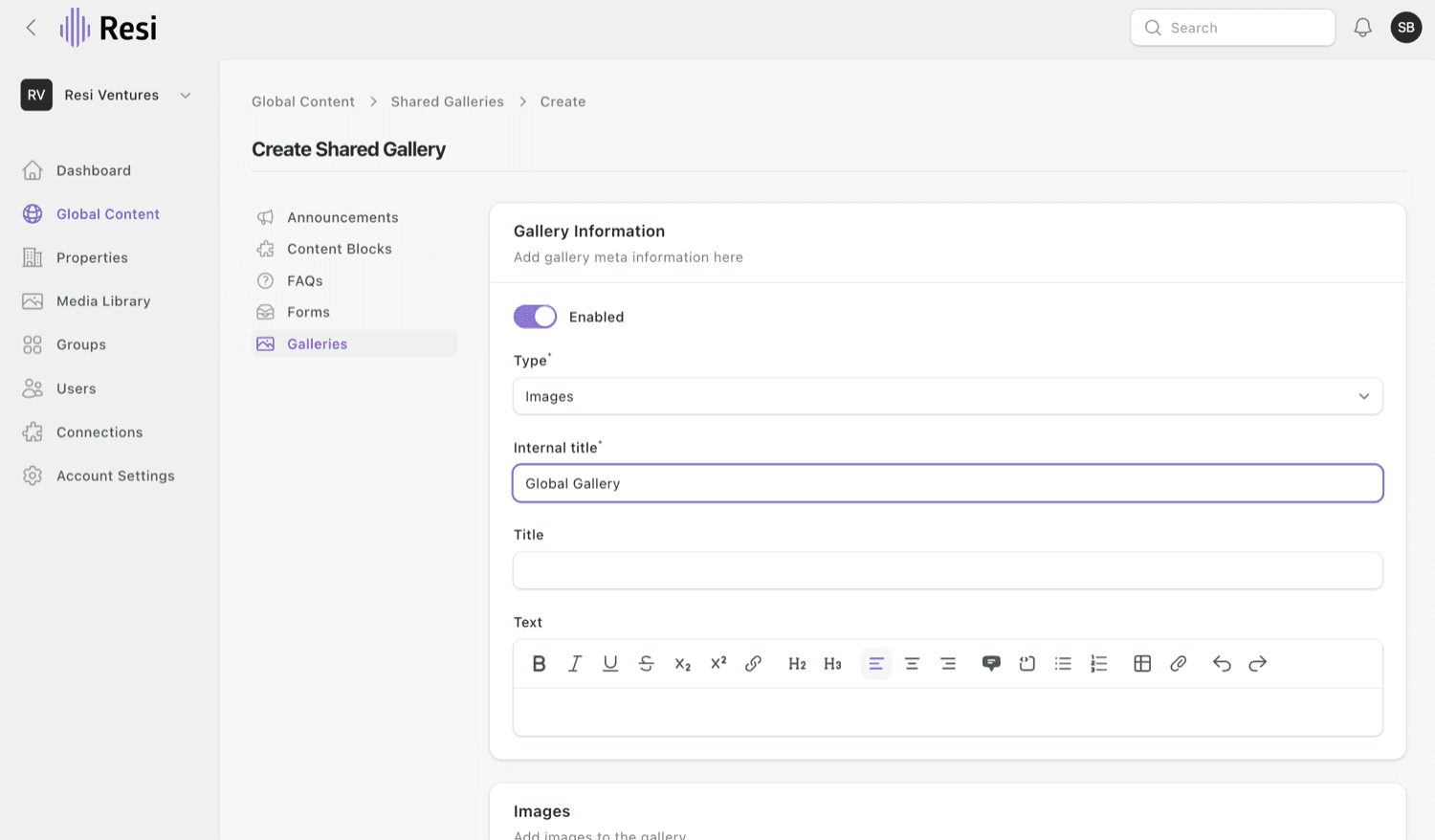Toggle bold formatting in the Text editor

pos(539,664)
